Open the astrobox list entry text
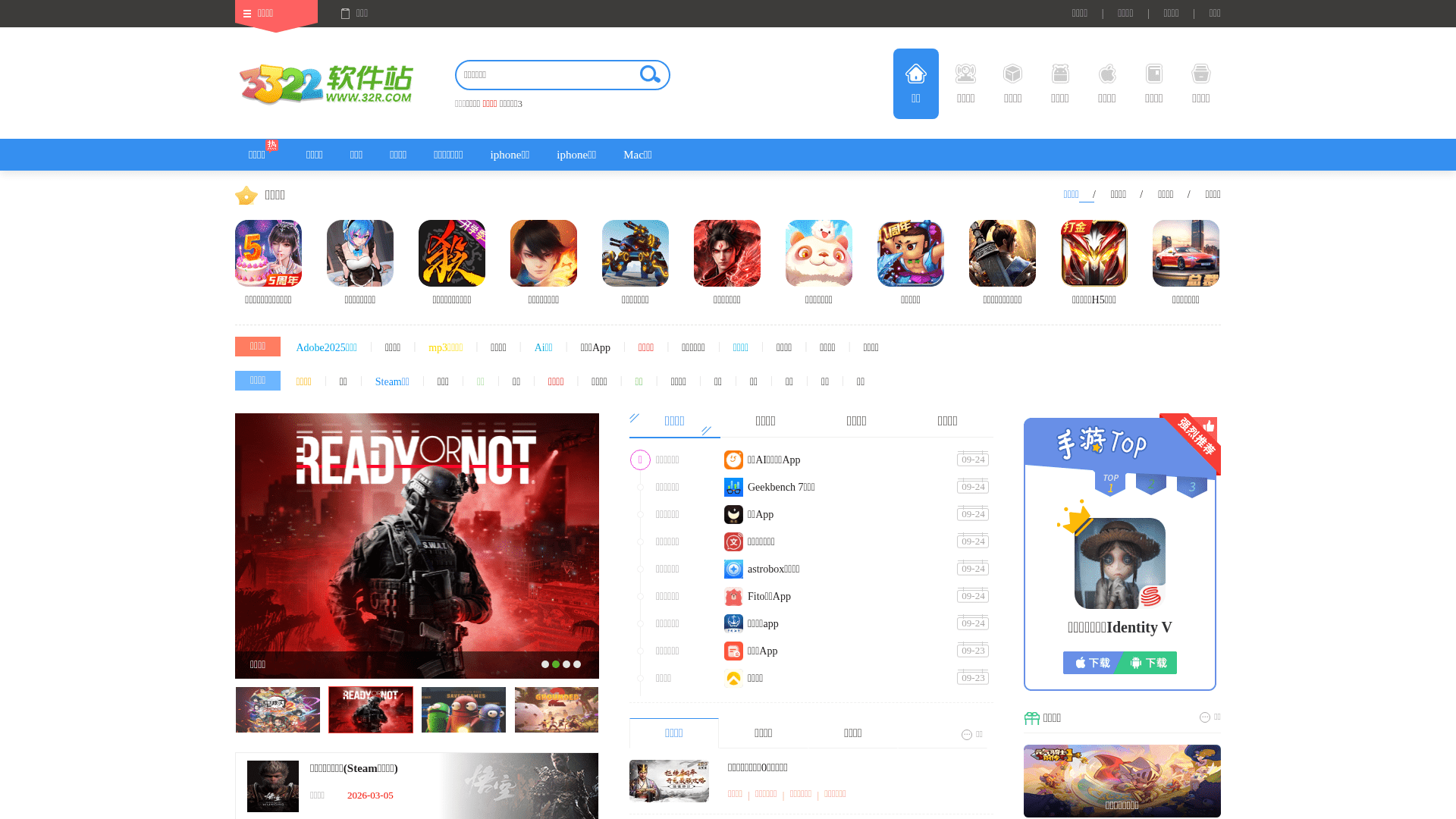The width and height of the screenshot is (1456, 819). tap(773, 569)
